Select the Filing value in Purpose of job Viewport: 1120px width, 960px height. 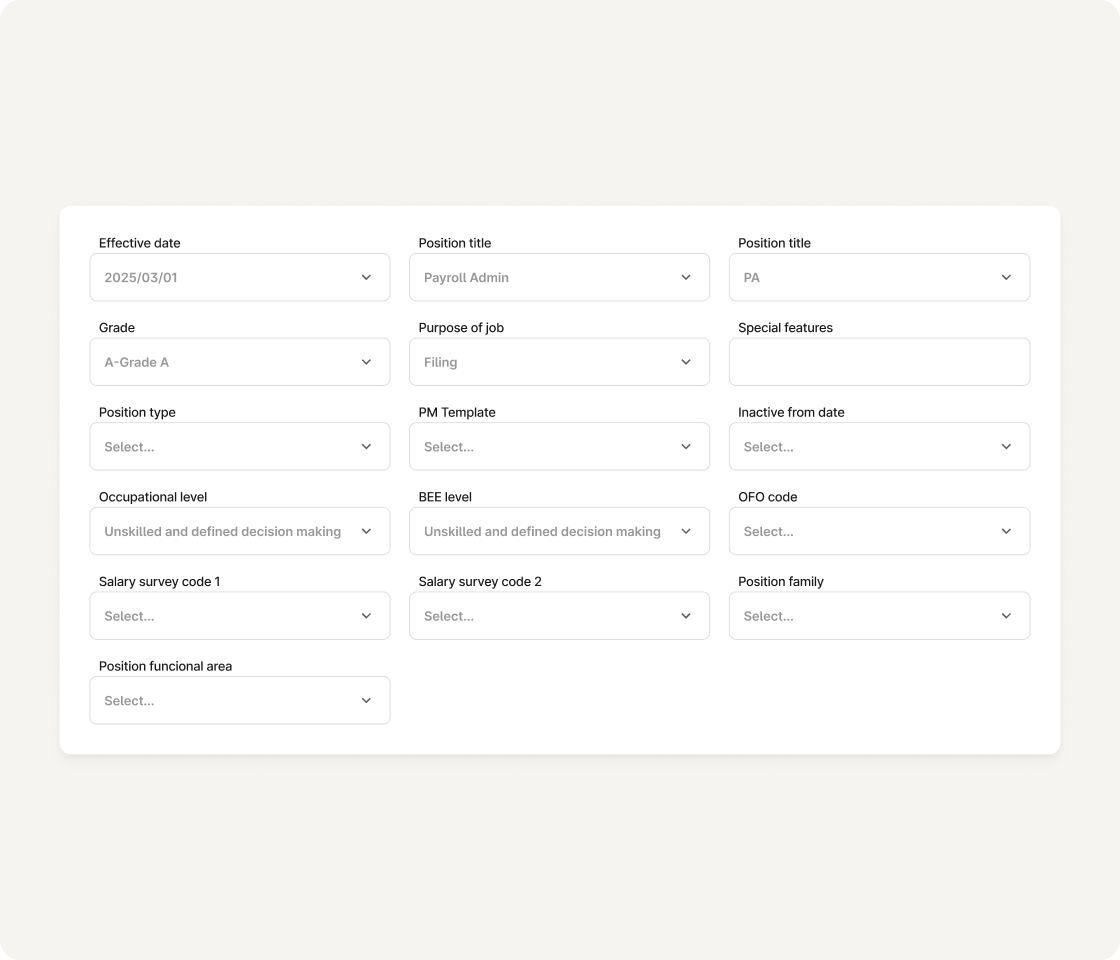click(441, 362)
